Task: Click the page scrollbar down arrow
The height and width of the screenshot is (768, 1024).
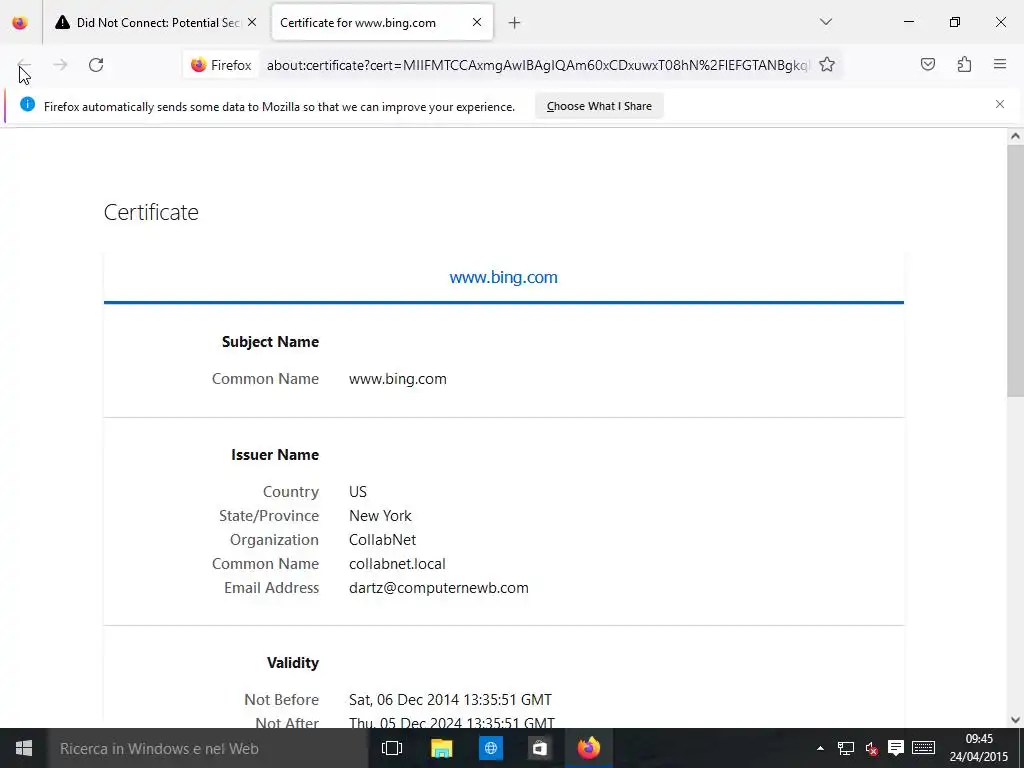Action: click(1015, 720)
